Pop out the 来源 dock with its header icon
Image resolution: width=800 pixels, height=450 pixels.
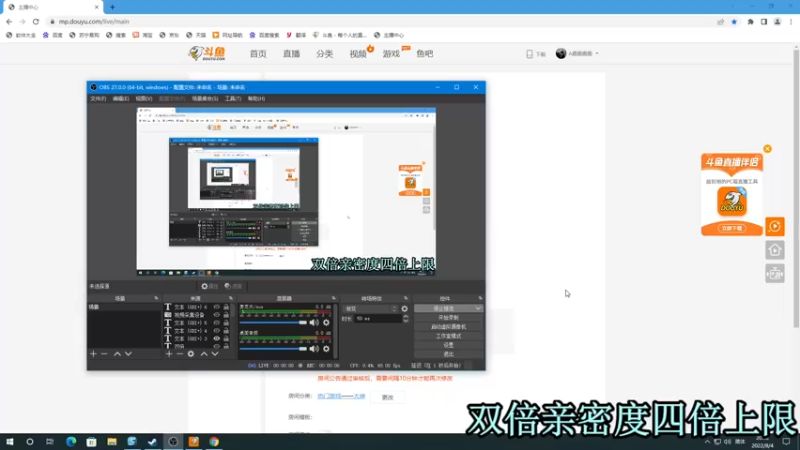point(231,298)
